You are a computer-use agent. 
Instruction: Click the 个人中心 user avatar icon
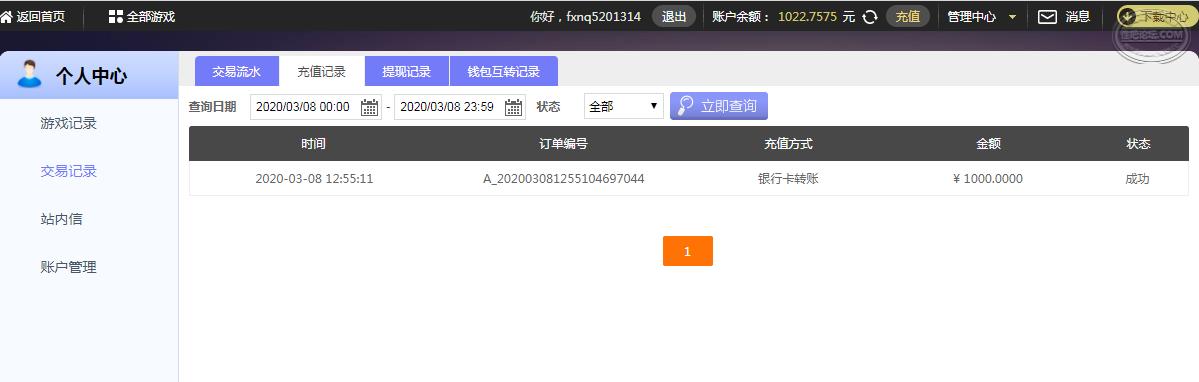(29, 74)
